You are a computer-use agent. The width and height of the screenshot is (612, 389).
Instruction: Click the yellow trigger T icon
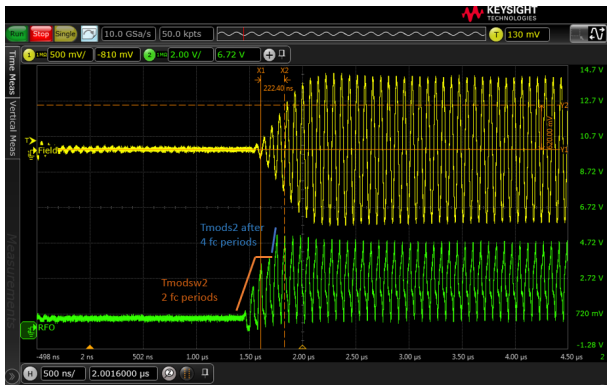[496, 34]
